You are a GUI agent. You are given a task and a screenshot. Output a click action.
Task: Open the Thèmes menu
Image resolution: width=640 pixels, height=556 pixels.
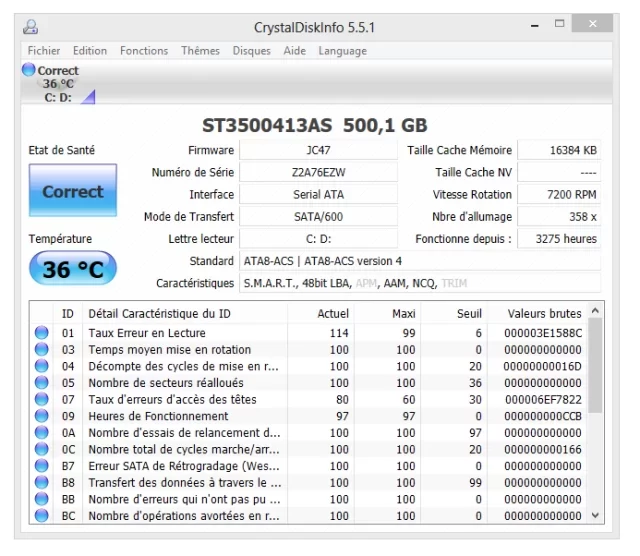200,51
